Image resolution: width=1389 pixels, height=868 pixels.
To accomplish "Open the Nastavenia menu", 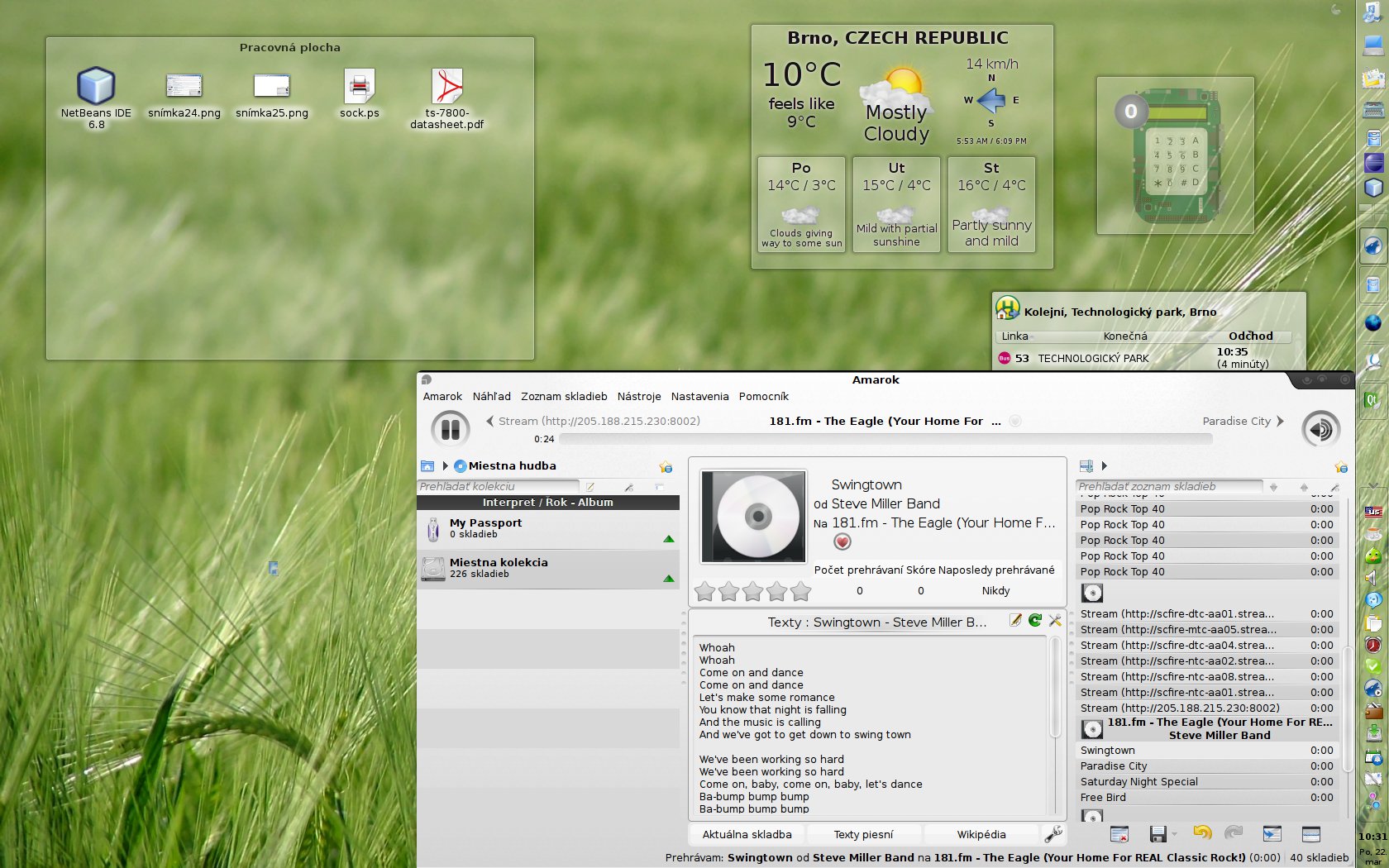I will 699,397.
